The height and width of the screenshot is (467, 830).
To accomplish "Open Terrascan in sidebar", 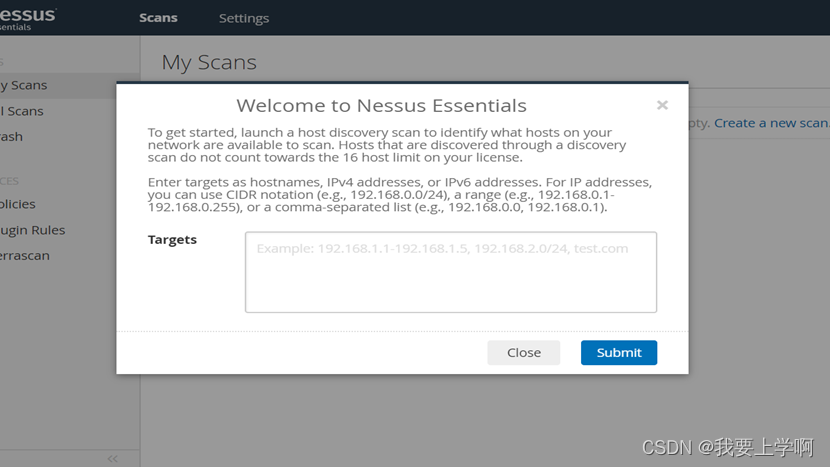I will [x=25, y=256].
